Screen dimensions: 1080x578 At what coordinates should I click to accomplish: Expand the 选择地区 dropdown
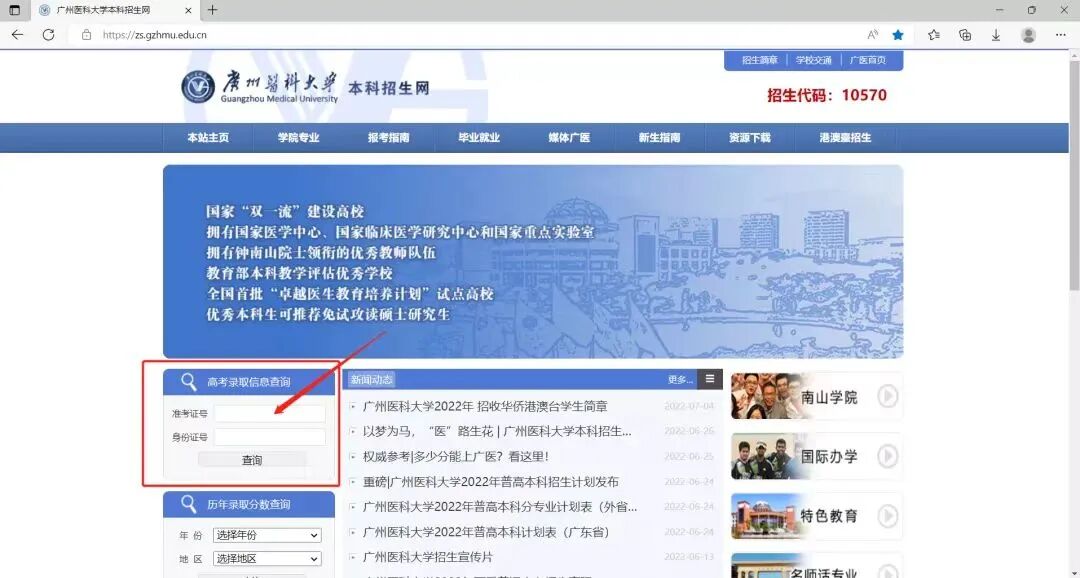pyautogui.click(x=266, y=558)
